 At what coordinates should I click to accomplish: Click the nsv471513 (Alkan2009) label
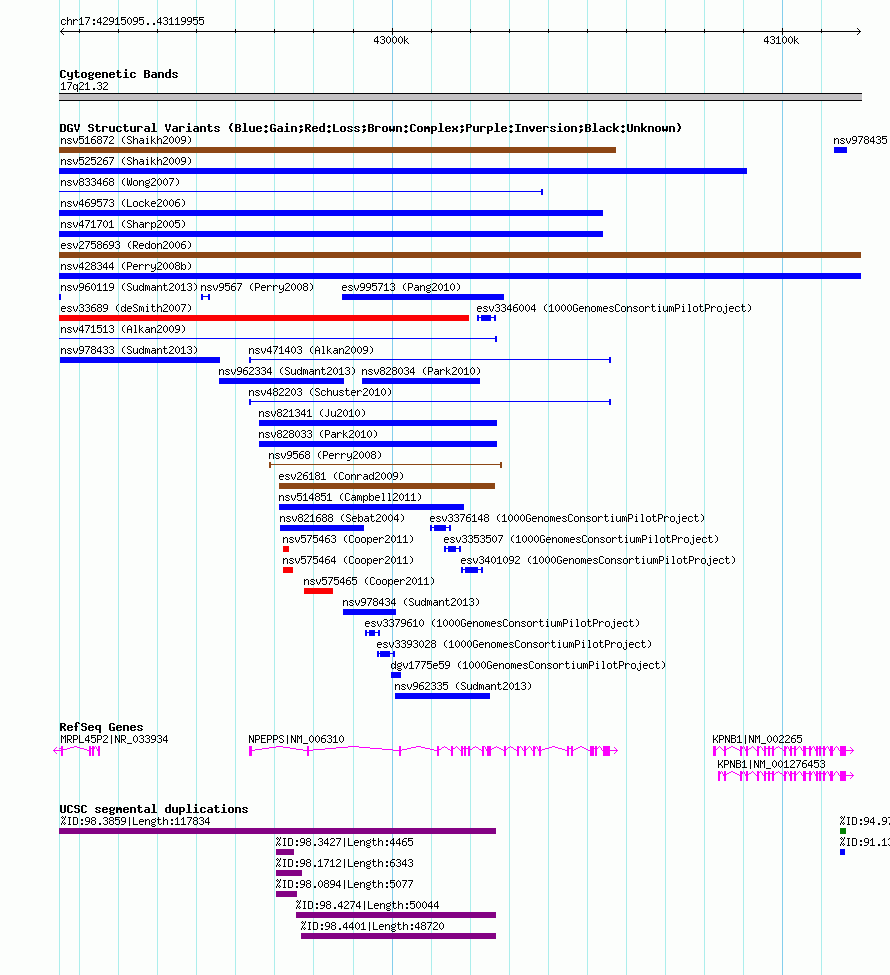click(x=123, y=329)
